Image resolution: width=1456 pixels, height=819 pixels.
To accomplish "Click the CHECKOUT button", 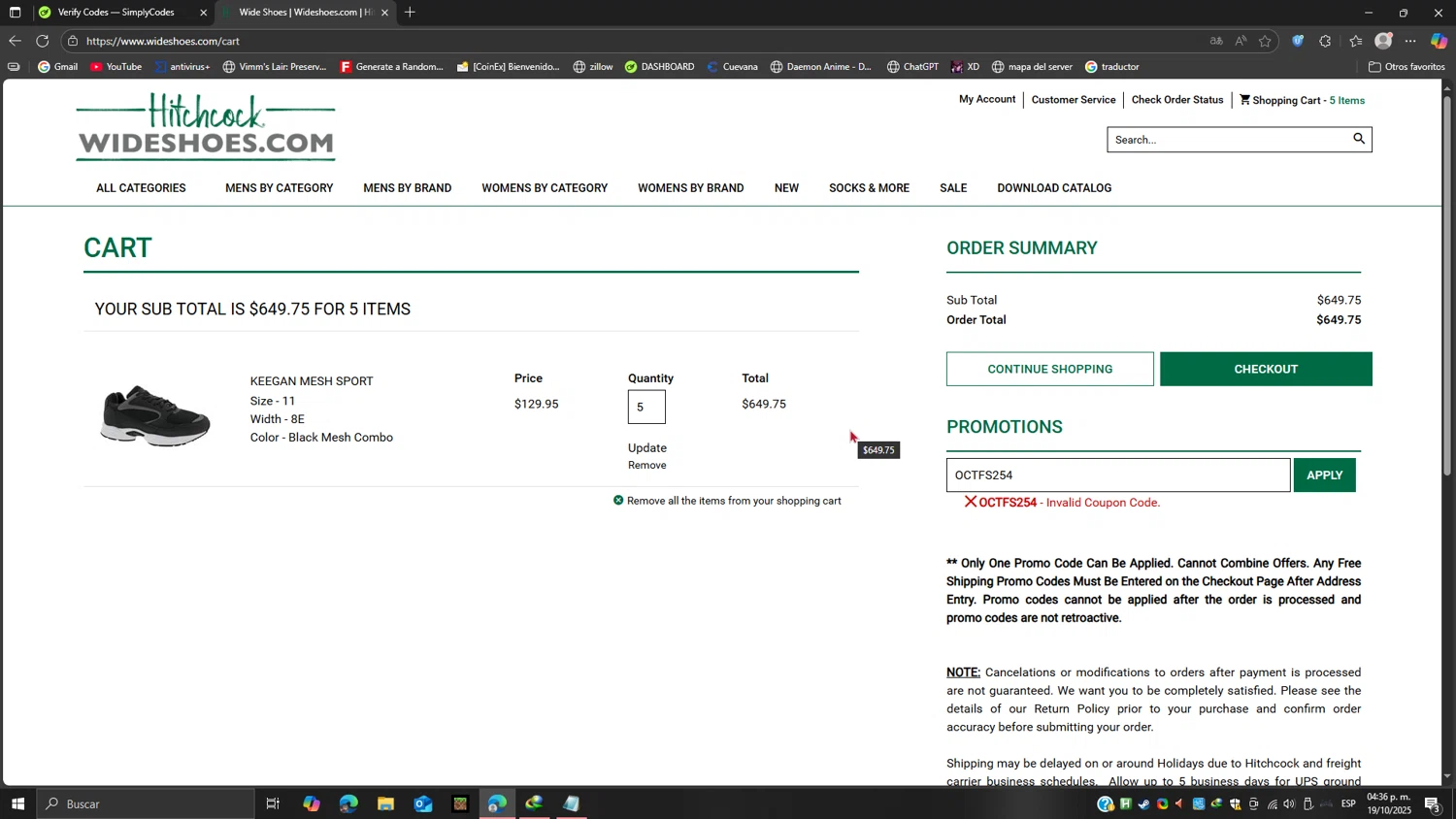I will (1266, 369).
